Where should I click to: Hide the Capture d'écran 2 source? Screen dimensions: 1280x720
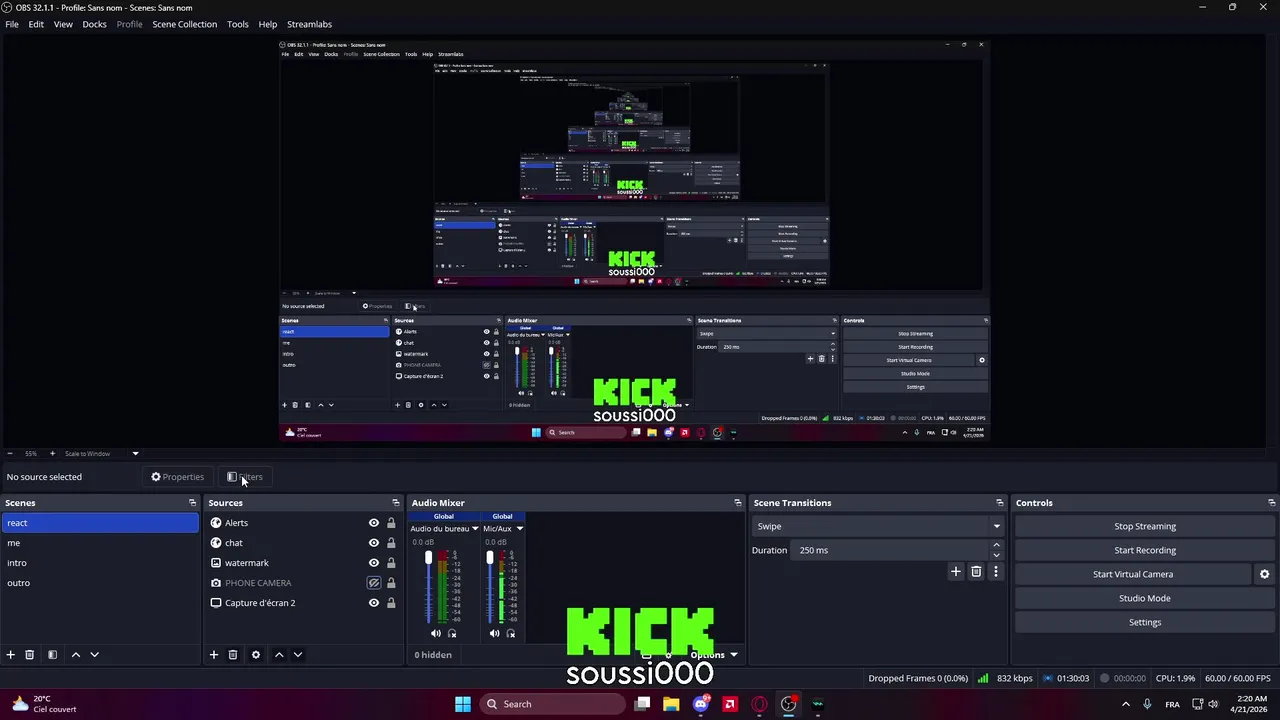coord(374,603)
